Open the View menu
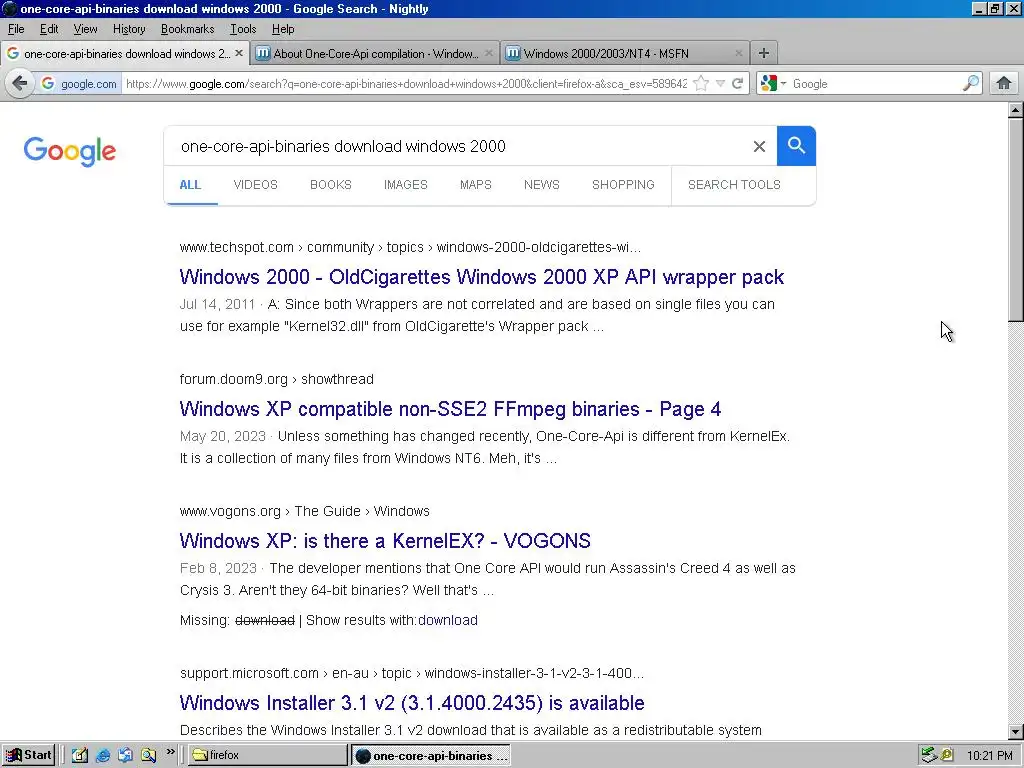Screen dimensions: 1024x768 coord(85,29)
